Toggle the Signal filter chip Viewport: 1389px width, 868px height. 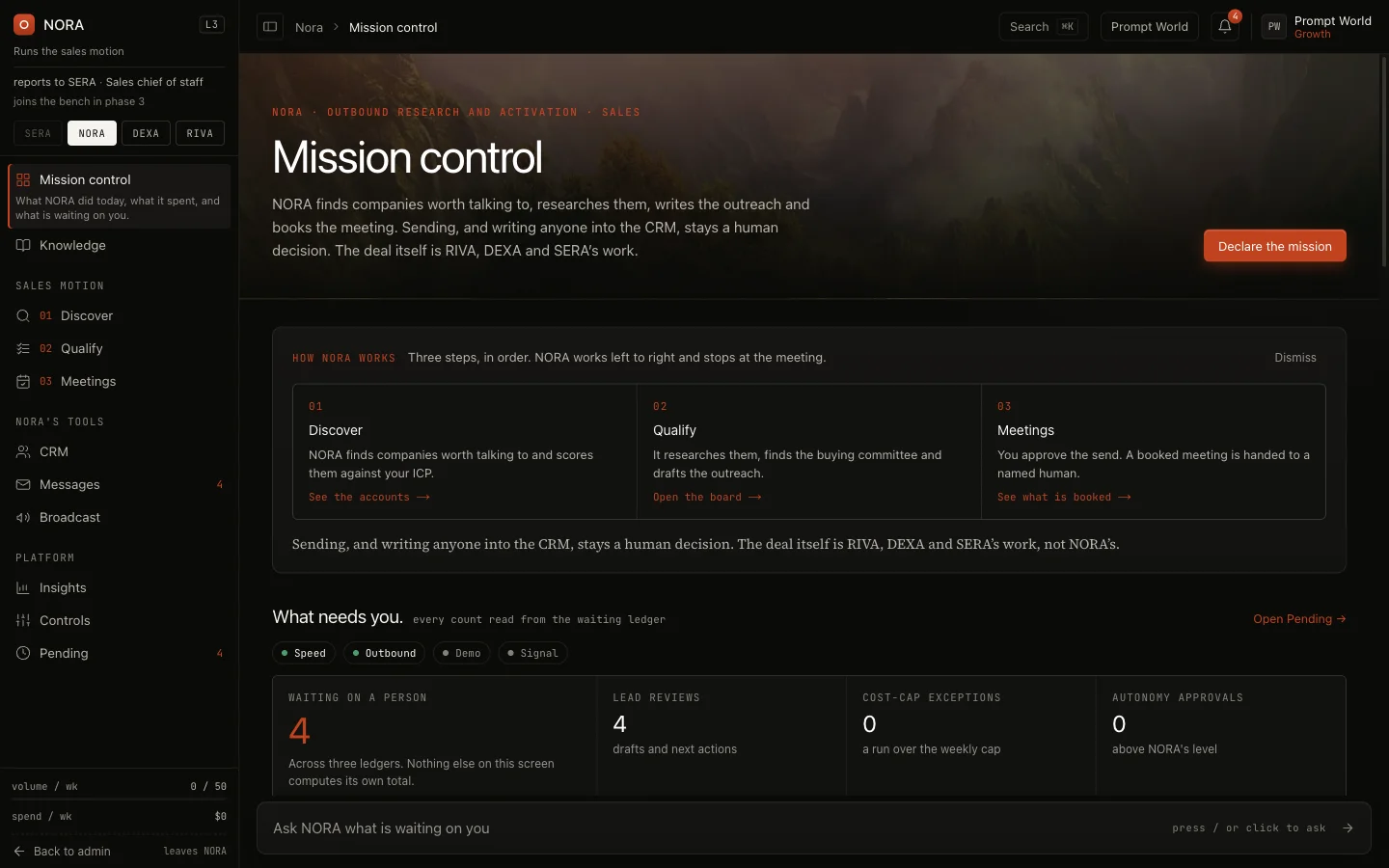[x=533, y=653]
